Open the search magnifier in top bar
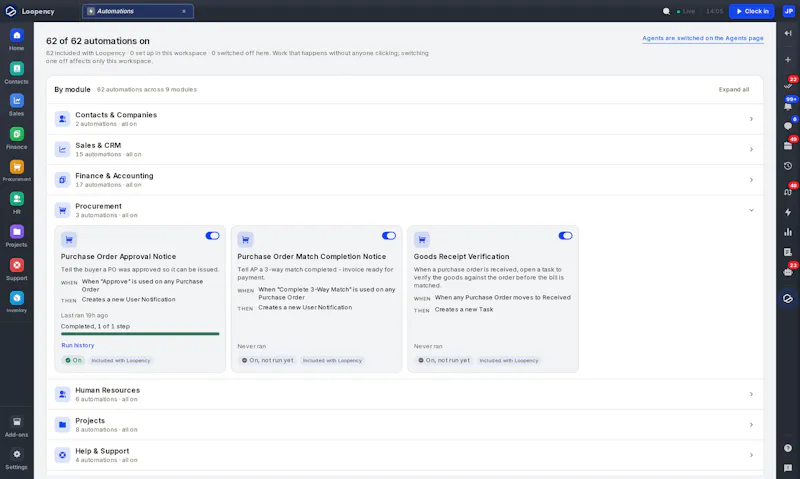800x479 pixels. [x=666, y=11]
